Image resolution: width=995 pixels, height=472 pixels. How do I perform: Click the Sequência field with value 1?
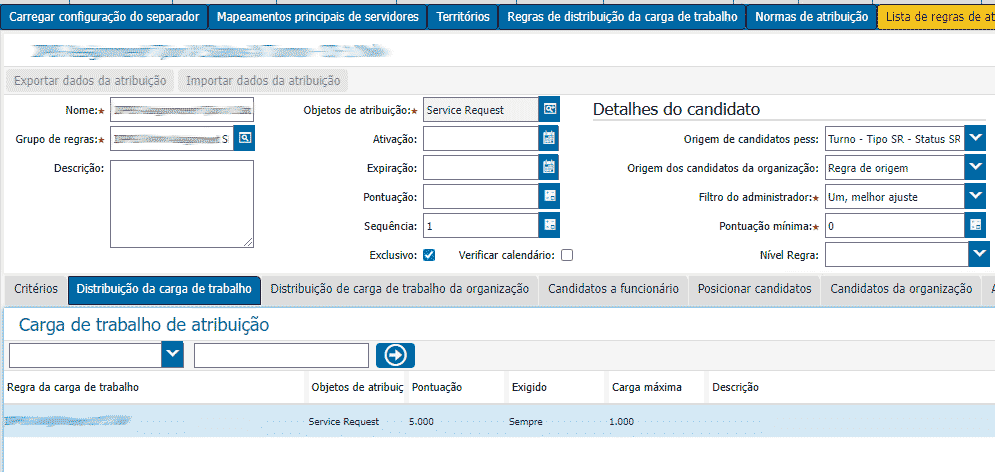click(481, 225)
